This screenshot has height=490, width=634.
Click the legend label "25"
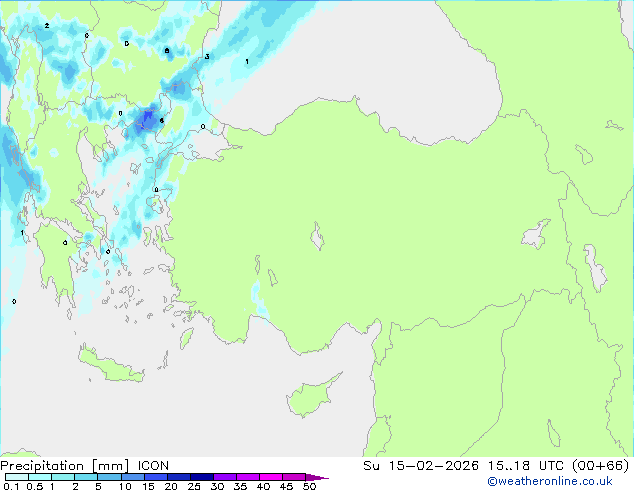click(194, 486)
